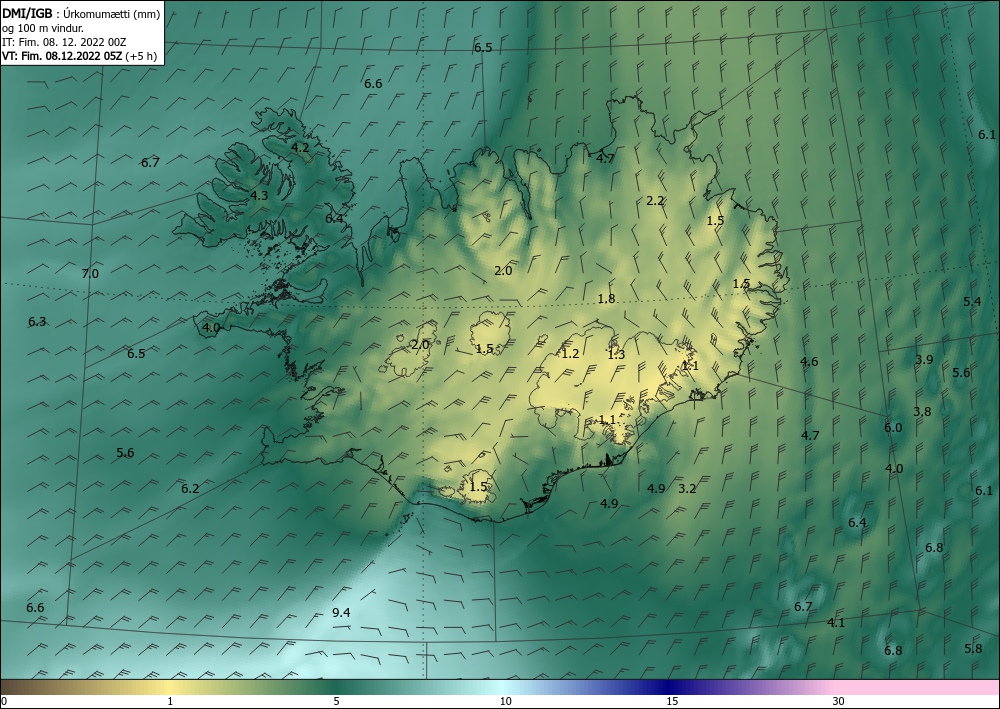Screen dimensions: 1000x709
Task: Select the 'VT: Fim. 08.12.2022 05Z (+5 h)' line
Action: [x=80, y=56]
